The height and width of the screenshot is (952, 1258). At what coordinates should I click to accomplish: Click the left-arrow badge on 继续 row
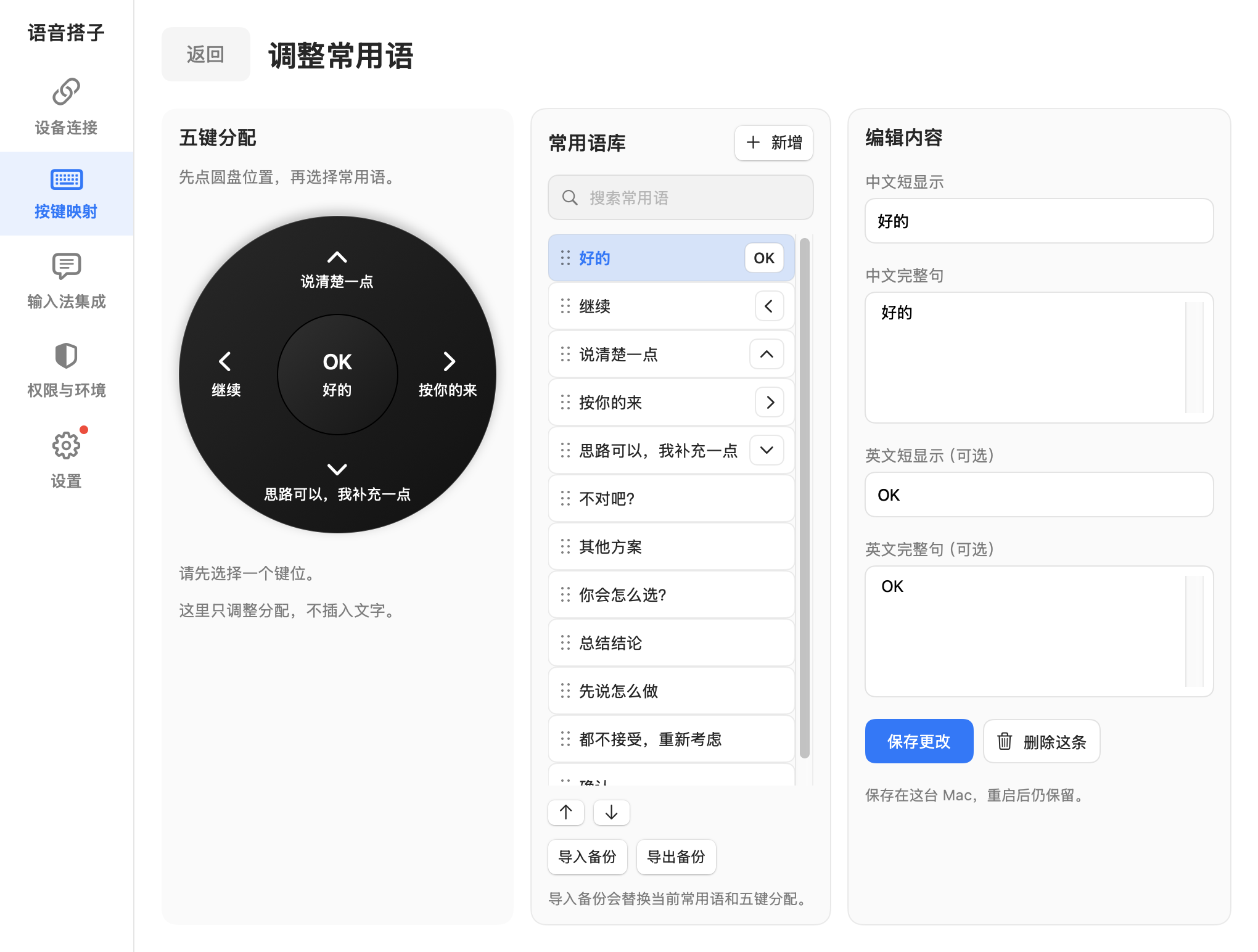click(x=769, y=306)
